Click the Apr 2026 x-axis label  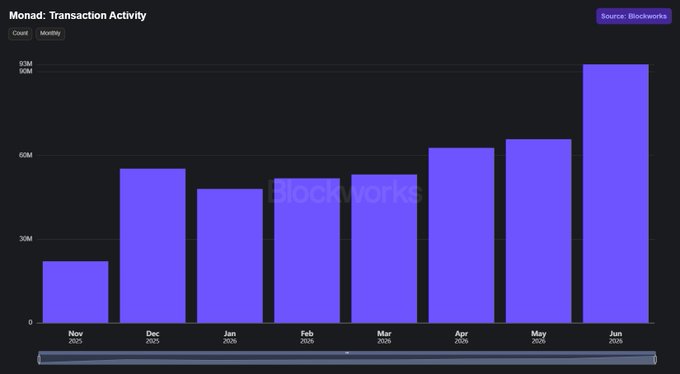461,337
